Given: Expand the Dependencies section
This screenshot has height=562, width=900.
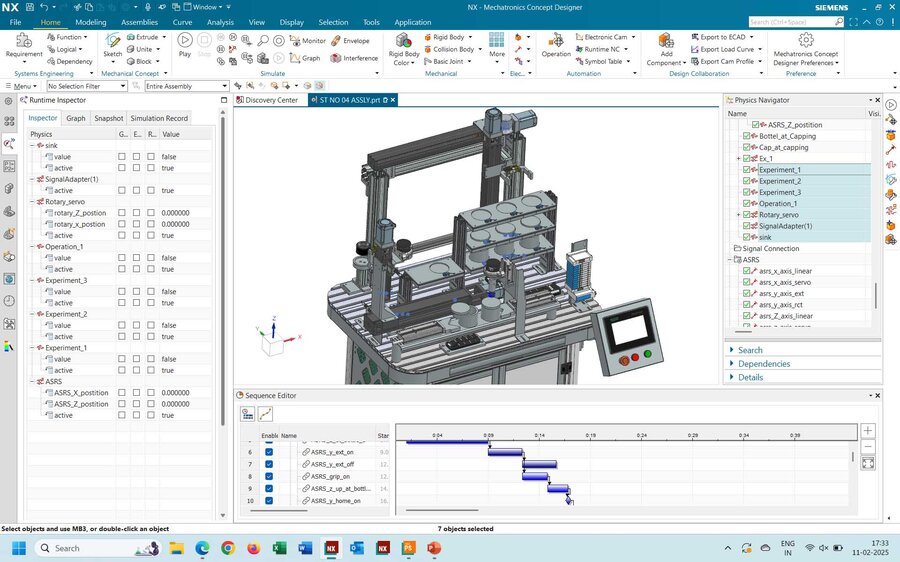Looking at the screenshot, I should click(763, 363).
